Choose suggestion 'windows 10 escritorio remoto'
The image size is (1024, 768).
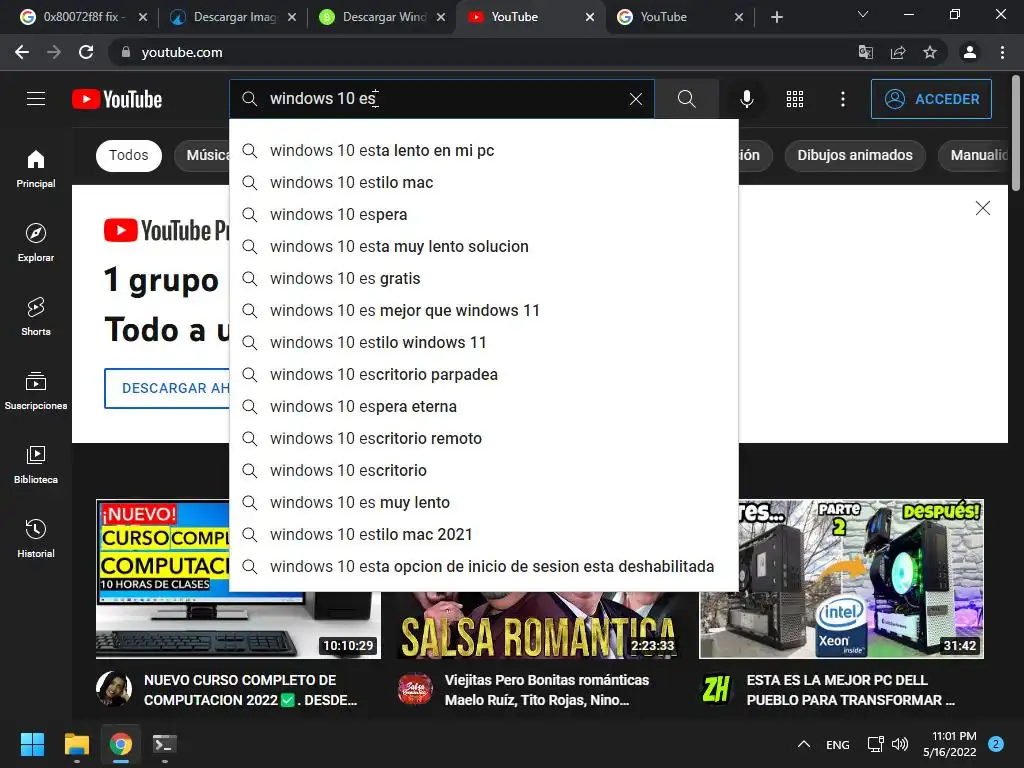484,438
